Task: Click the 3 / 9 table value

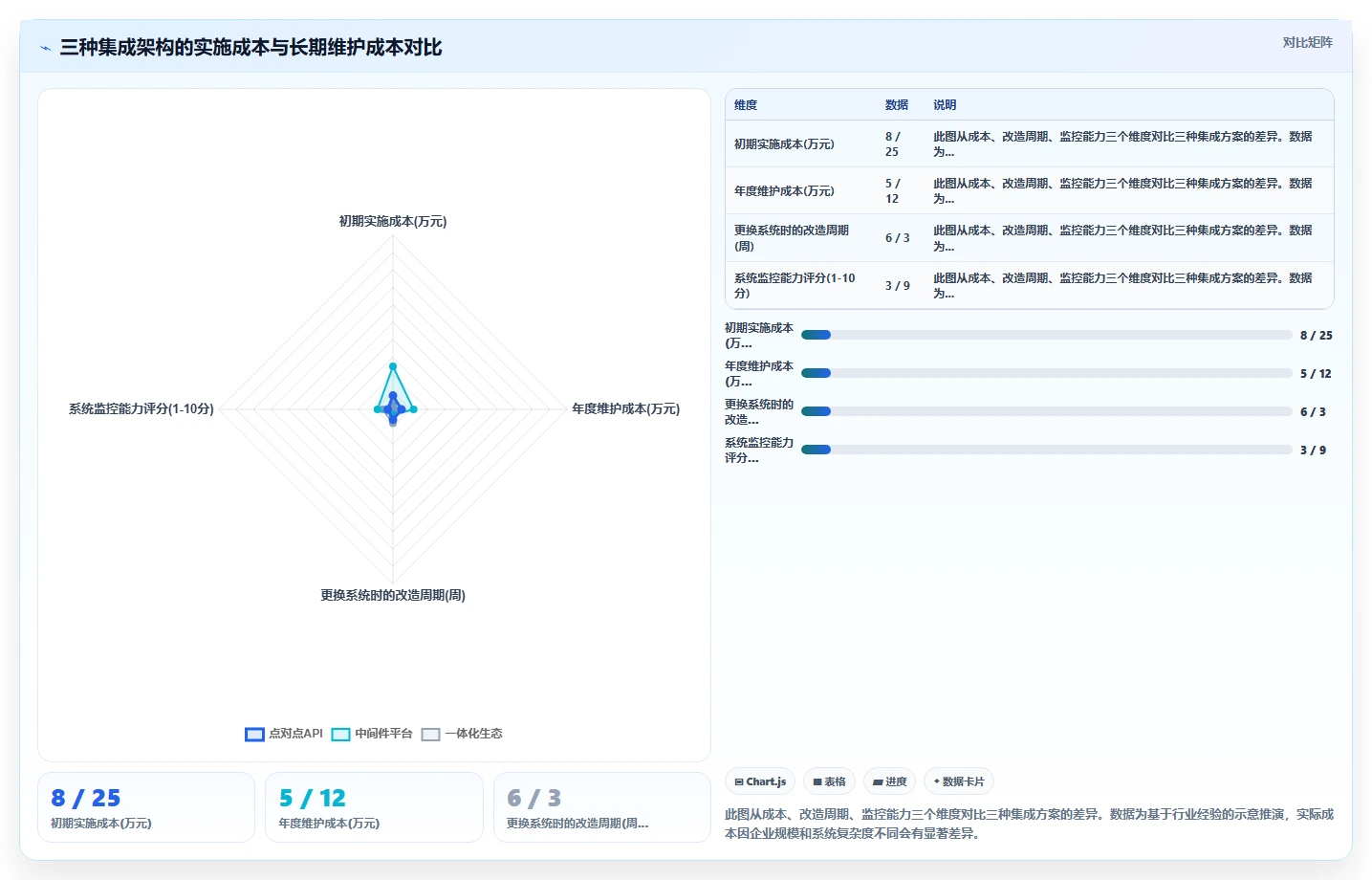Action: point(898,286)
